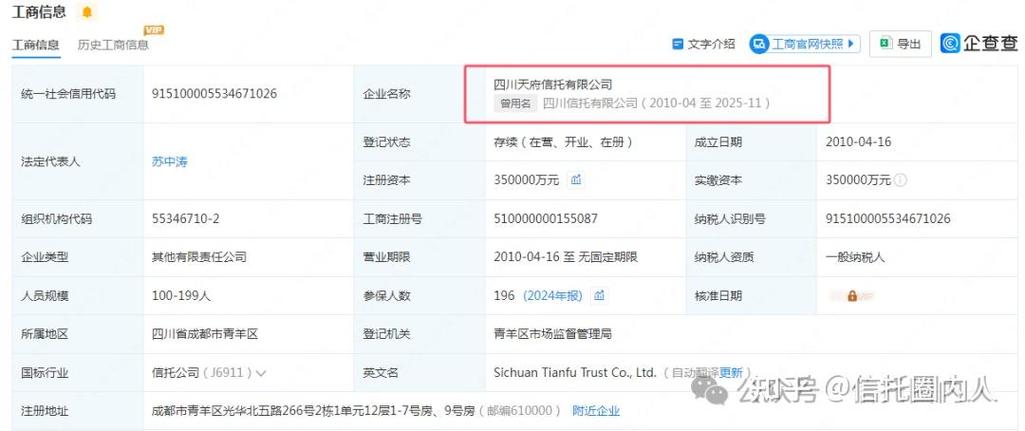This screenshot has height=431, width=1025.
Task: Click the 附近企业 nearby companies link
Action: coord(596,410)
